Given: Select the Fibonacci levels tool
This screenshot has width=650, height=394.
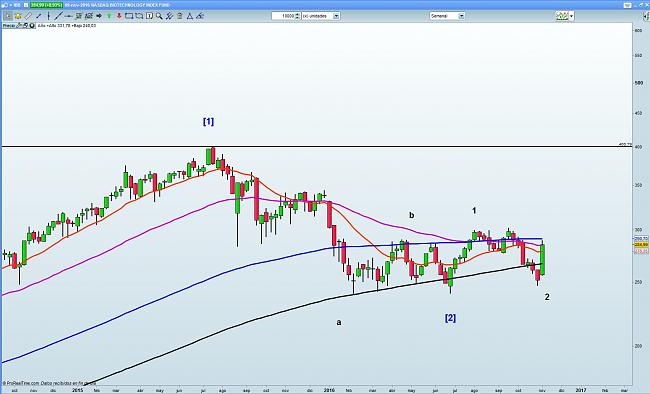Looking at the screenshot, I should point(78,16).
